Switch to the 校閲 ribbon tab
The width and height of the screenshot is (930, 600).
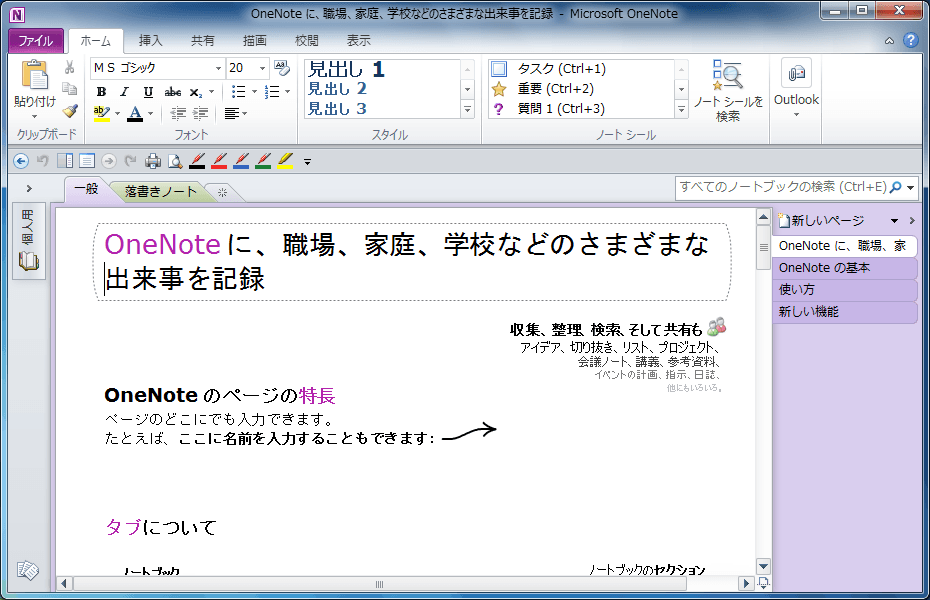point(307,41)
